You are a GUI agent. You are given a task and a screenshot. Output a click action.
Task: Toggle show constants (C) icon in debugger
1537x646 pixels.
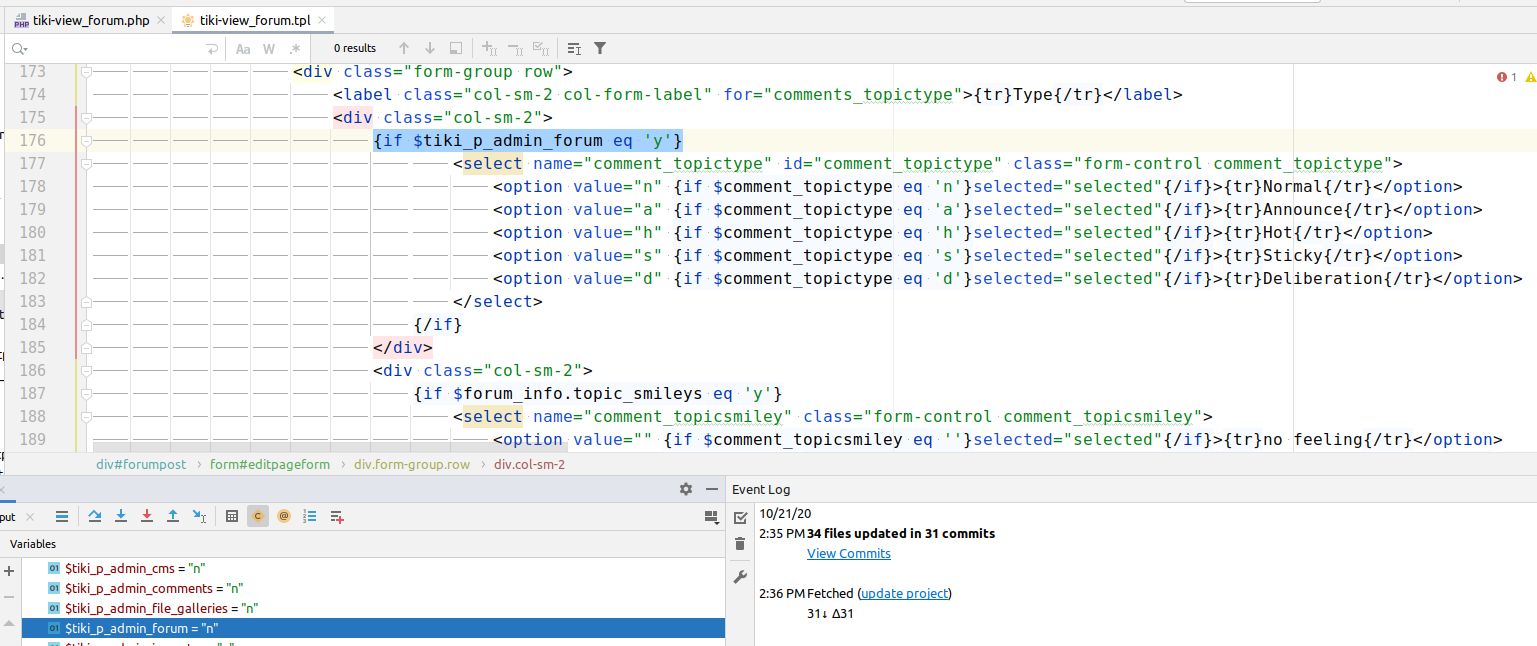pyautogui.click(x=258, y=516)
